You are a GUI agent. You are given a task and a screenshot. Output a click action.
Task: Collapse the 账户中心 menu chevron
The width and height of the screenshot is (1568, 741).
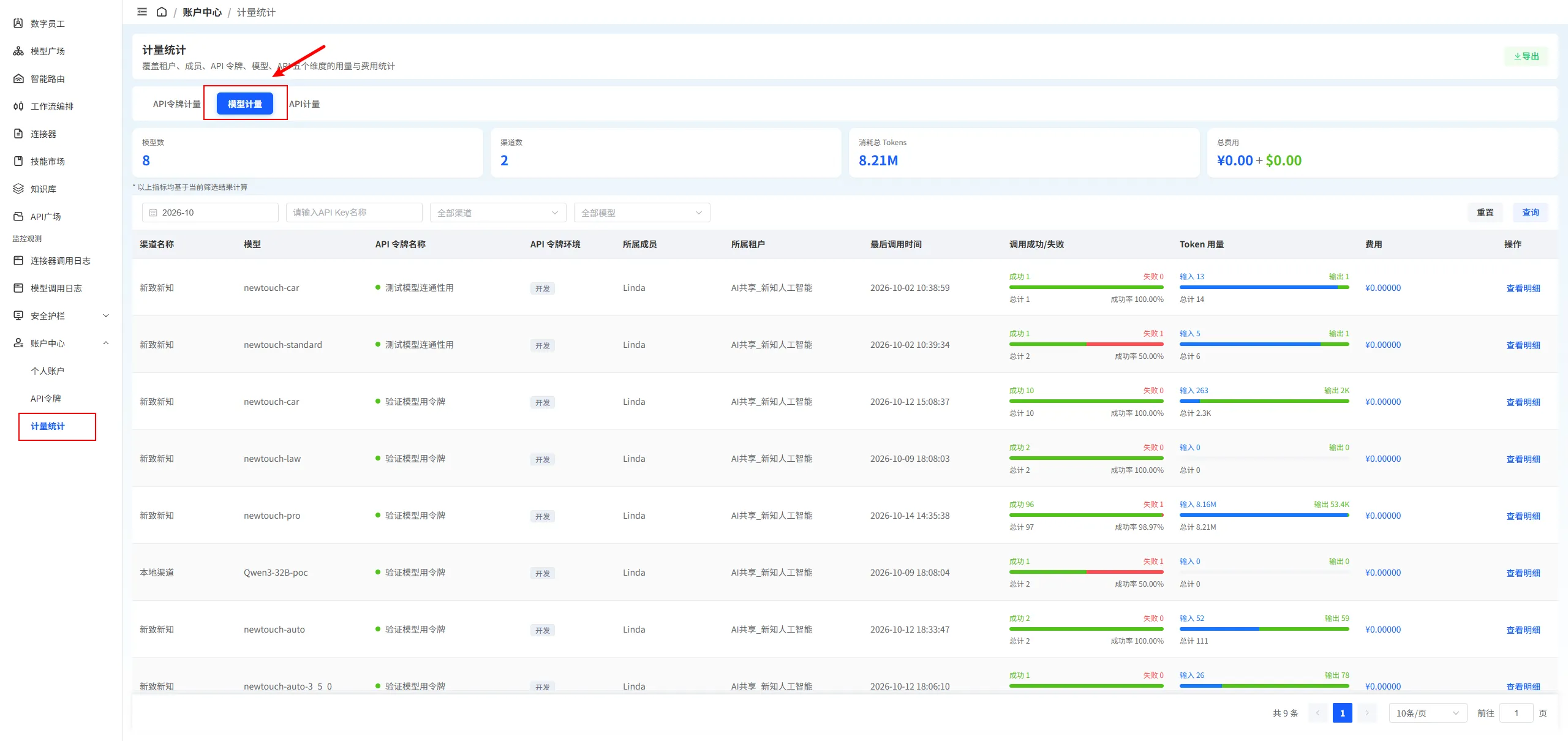pyautogui.click(x=106, y=343)
